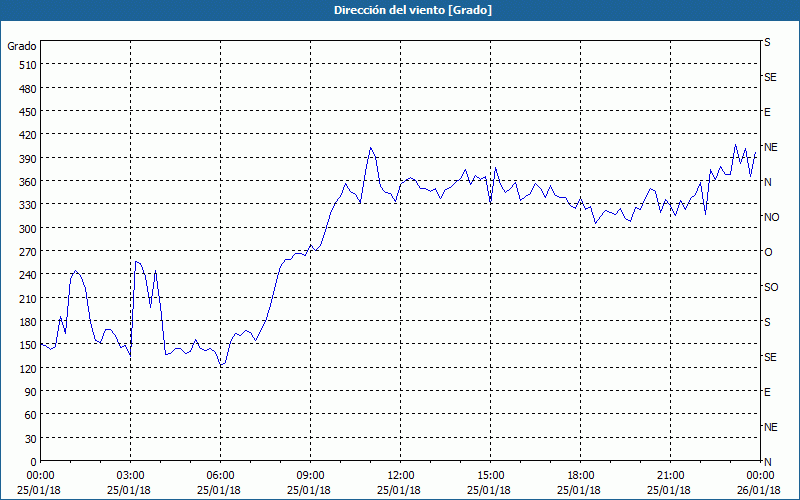Click the 'Grado' y-axis unit label

click(x=22, y=46)
